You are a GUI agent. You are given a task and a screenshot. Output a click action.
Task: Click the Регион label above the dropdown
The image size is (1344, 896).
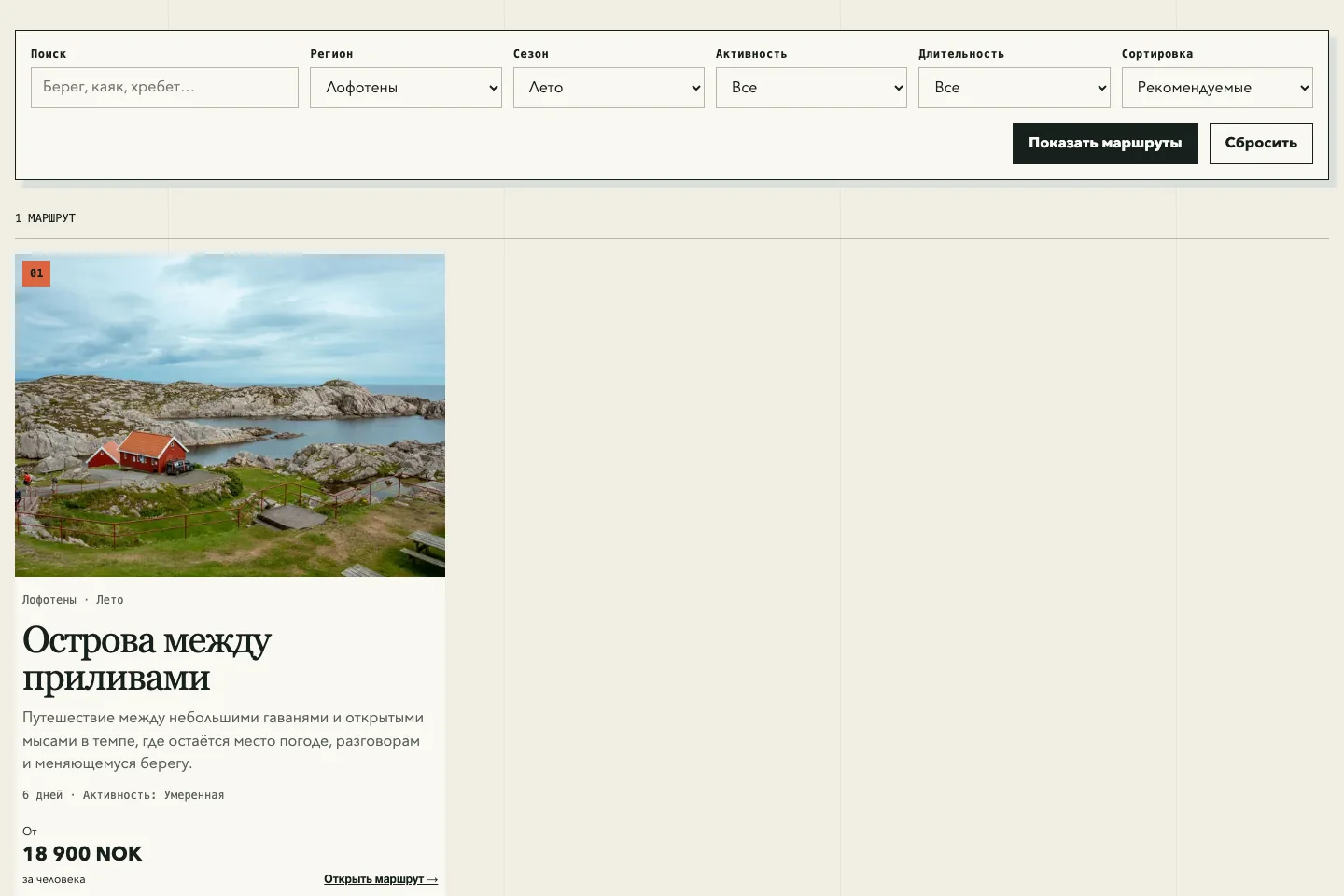[331, 54]
